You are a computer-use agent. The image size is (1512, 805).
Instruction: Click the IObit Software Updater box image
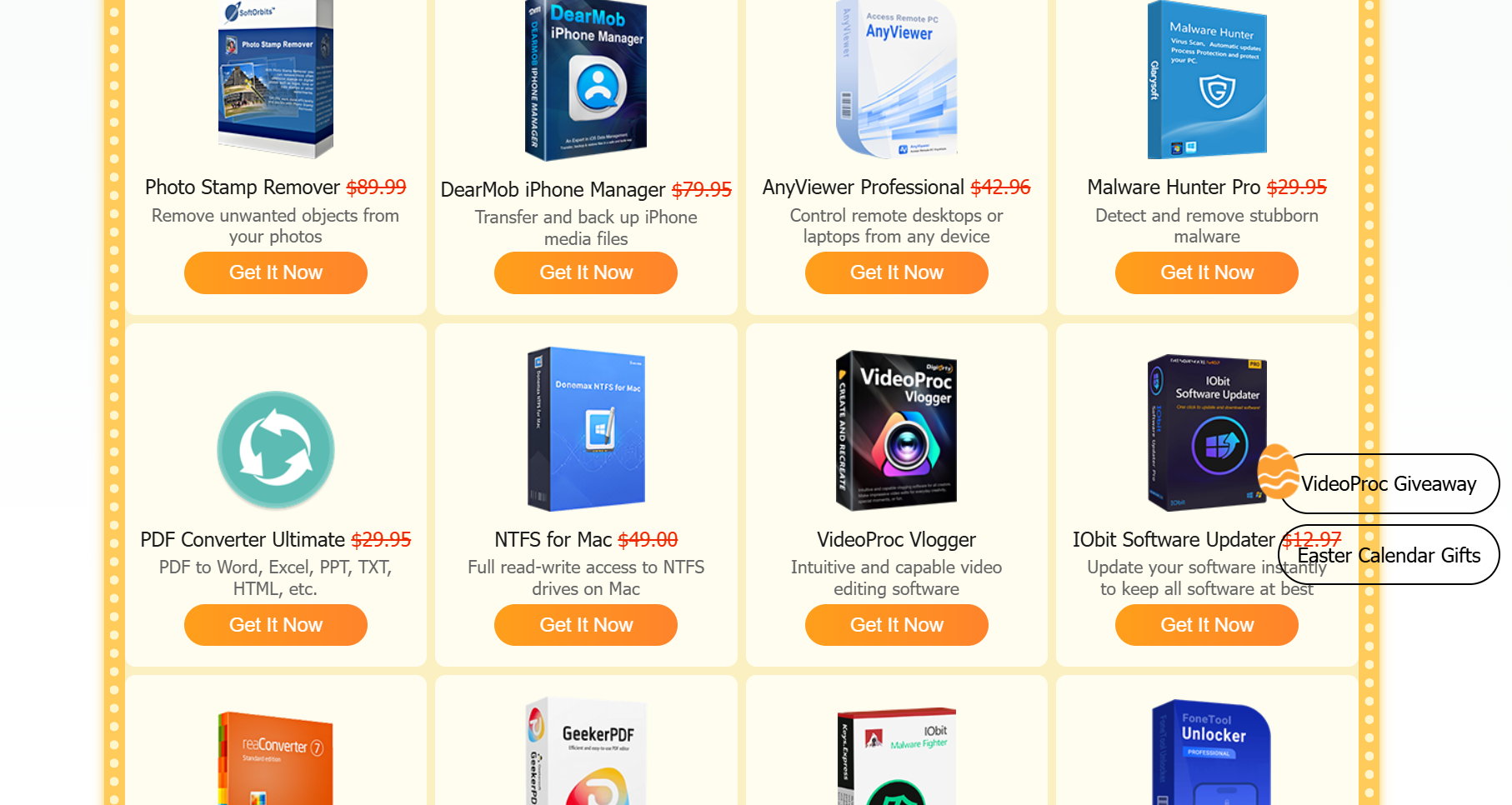(x=1207, y=432)
